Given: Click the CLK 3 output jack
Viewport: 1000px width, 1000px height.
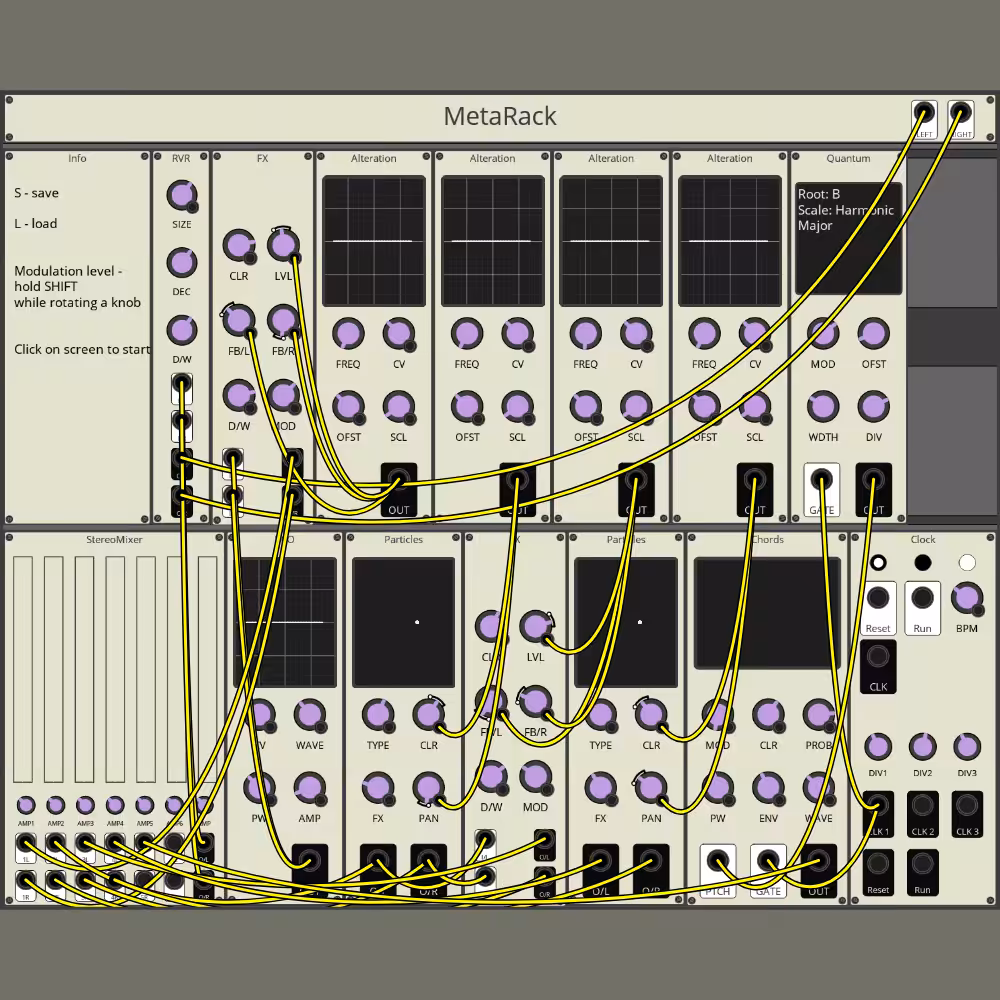Looking at the screenshot, I should (967, 805).
